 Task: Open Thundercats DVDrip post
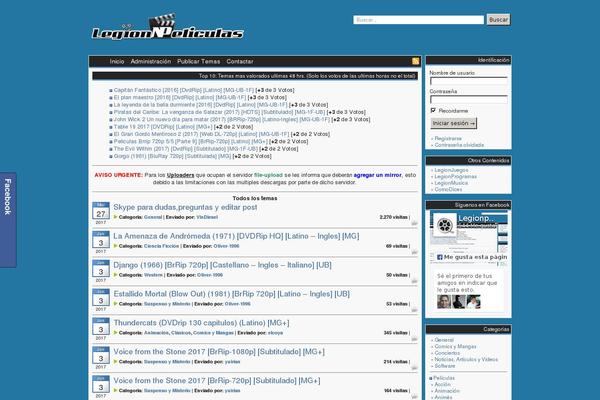point(201,323)
